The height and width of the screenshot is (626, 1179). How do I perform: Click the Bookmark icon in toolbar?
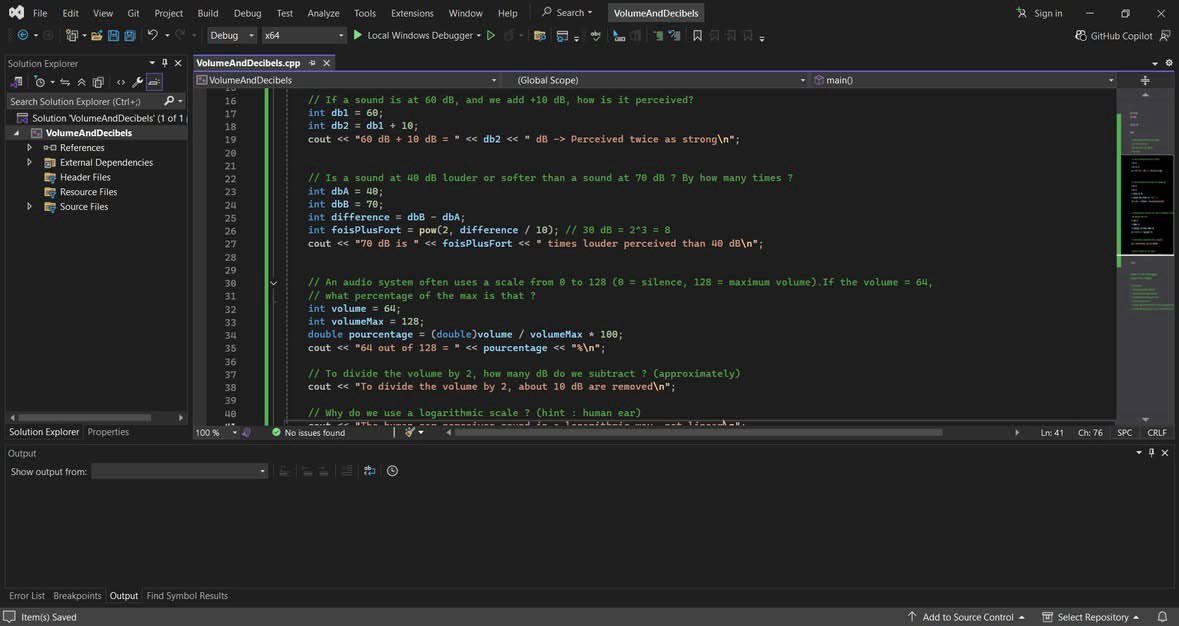click(697, 35)
